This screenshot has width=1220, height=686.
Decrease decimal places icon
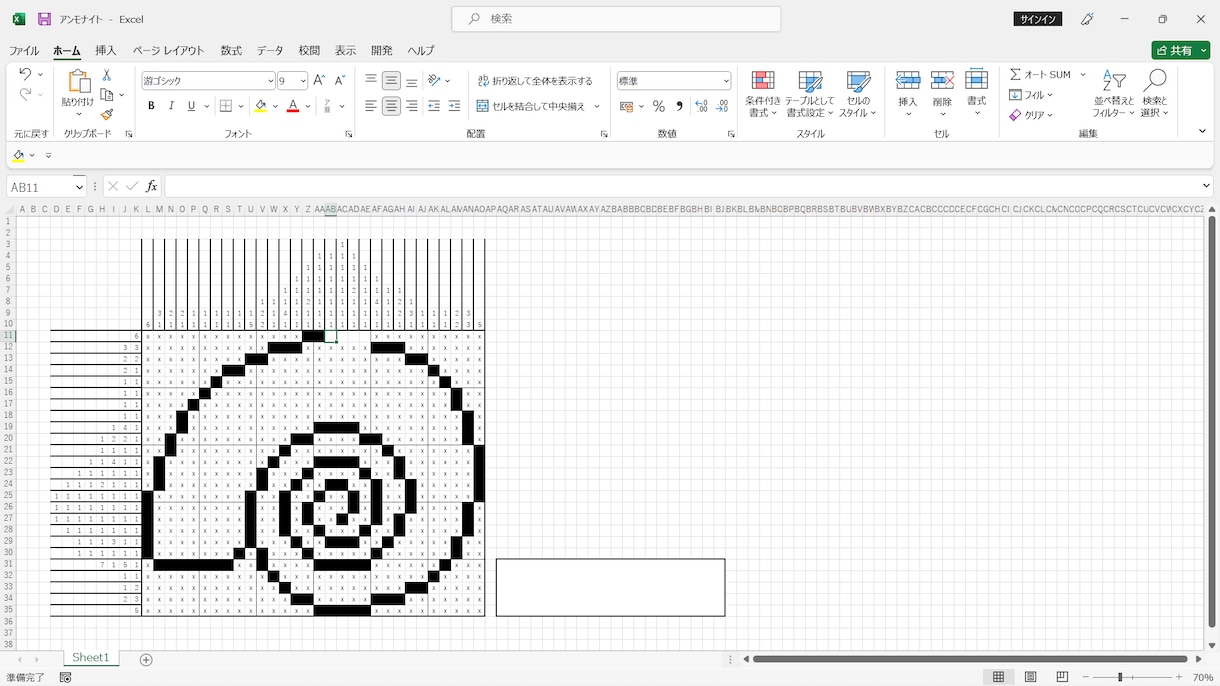[722, 106]
